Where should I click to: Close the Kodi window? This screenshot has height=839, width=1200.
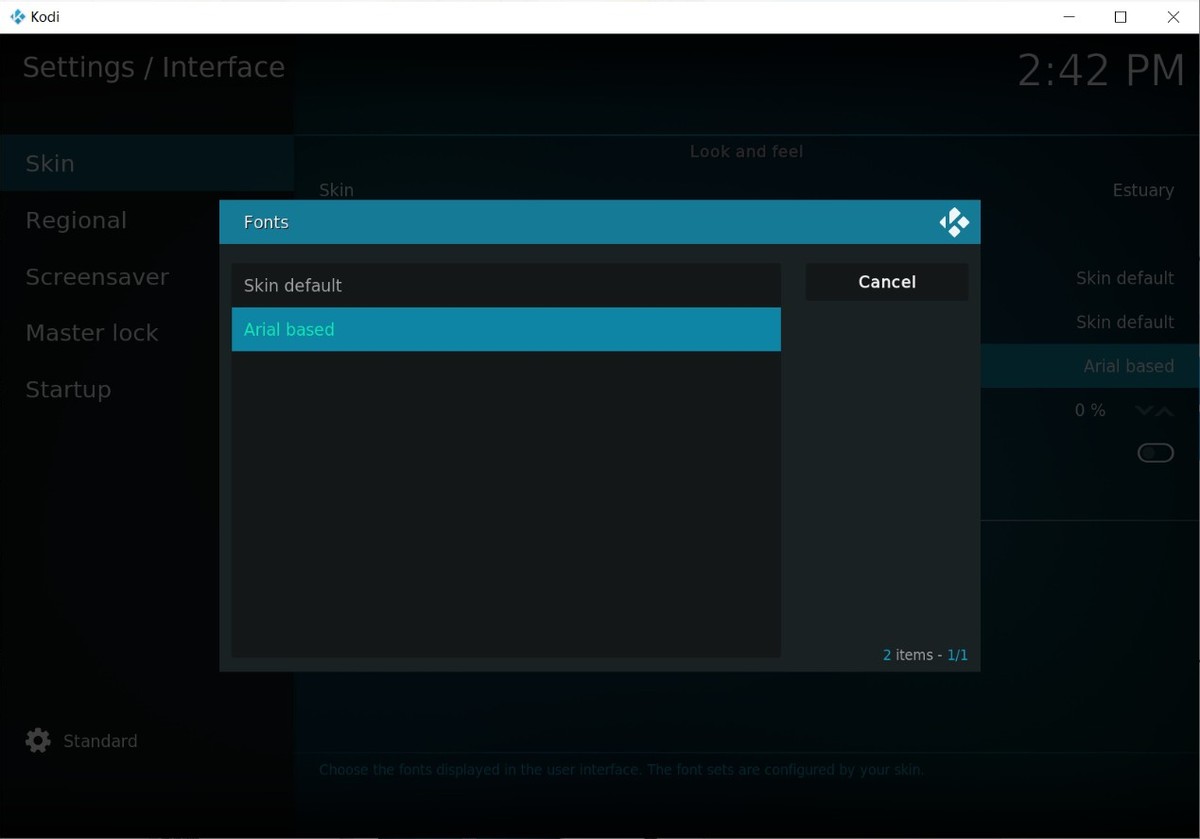(x=1174, y=17)
